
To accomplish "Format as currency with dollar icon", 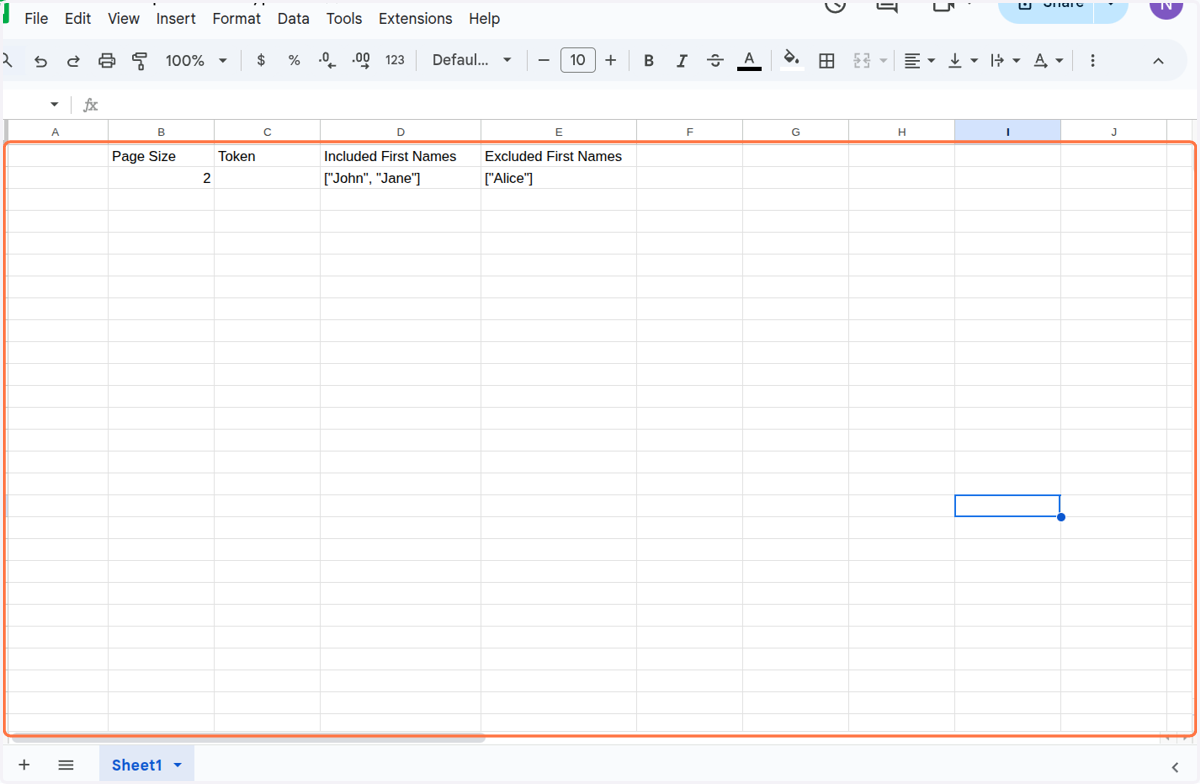I will point(261,60).
